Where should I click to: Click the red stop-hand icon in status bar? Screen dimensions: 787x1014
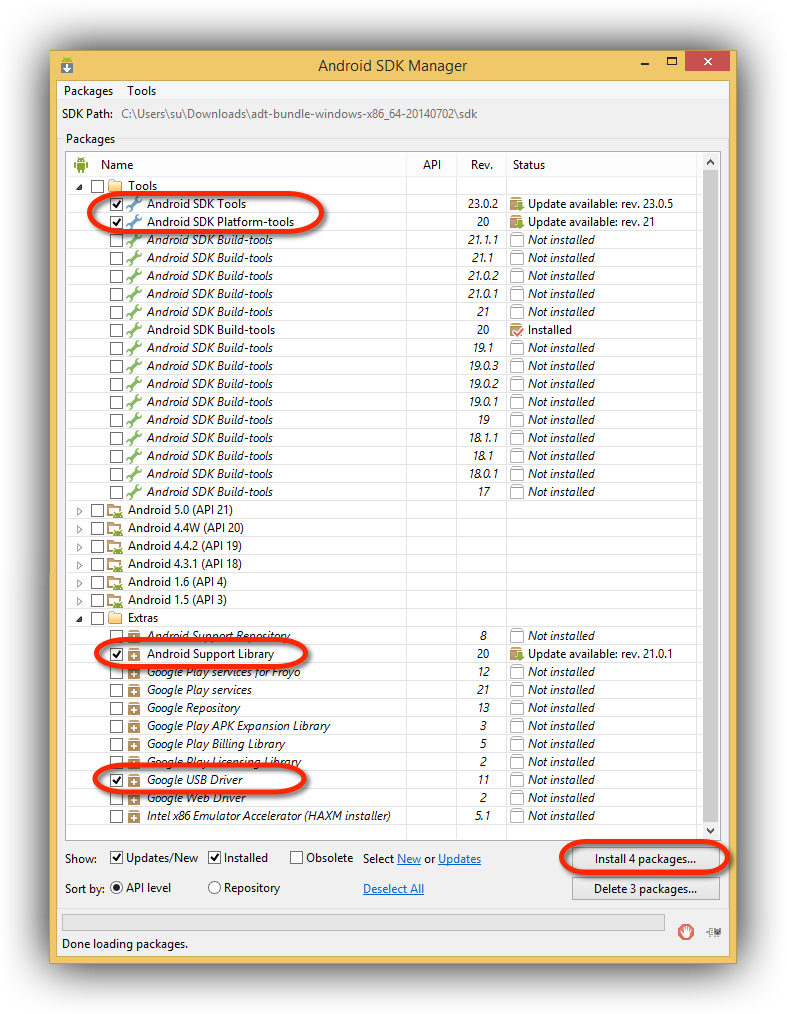coord(685,931)
